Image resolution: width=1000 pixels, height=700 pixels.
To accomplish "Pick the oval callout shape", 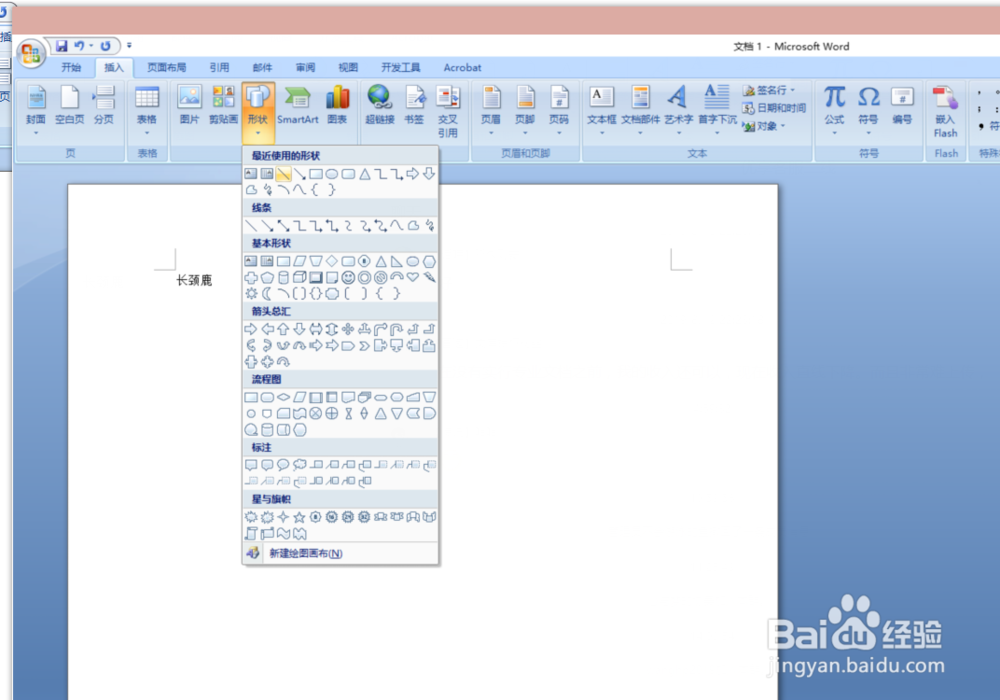I will click(283, 465).
